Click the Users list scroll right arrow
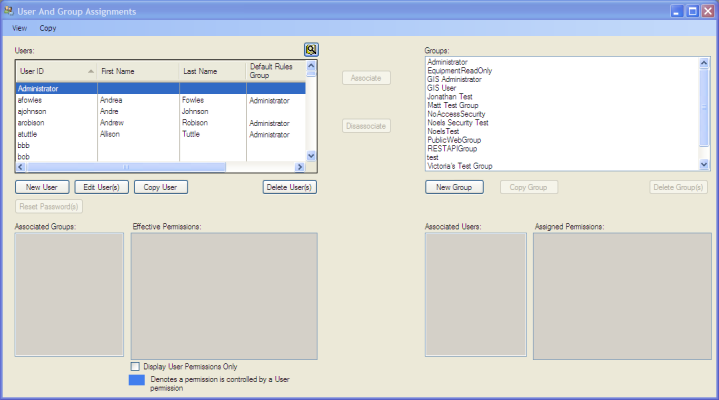The height and width of the screenshot is (400, 719). tap(300, 167)
